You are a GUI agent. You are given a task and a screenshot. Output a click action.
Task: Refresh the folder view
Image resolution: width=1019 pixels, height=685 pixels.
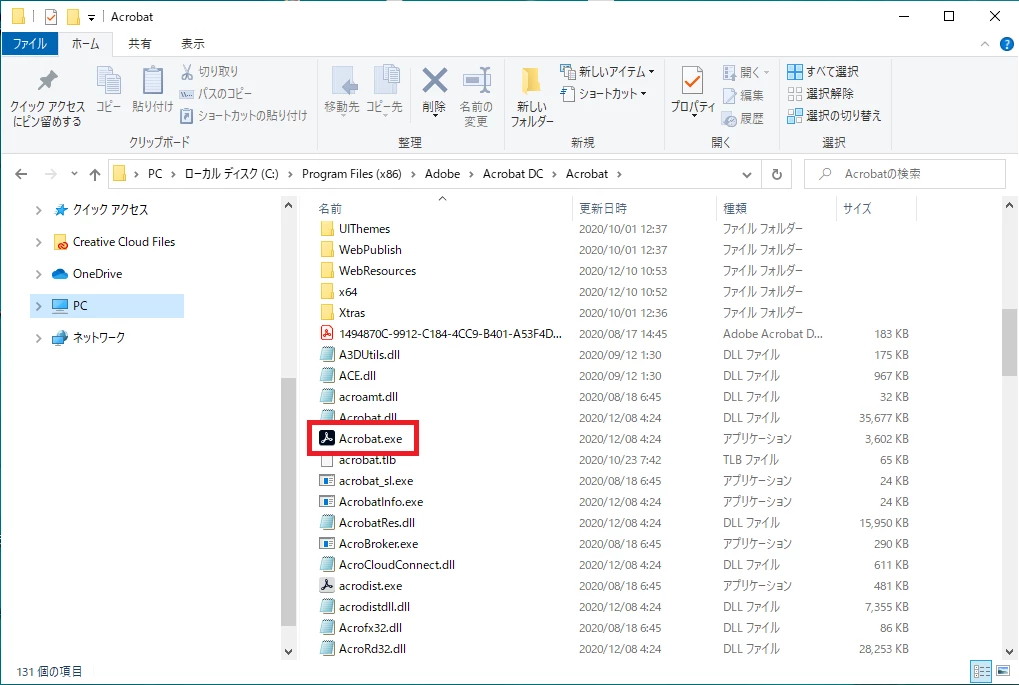pyautogui.click(x=777, y=174)
